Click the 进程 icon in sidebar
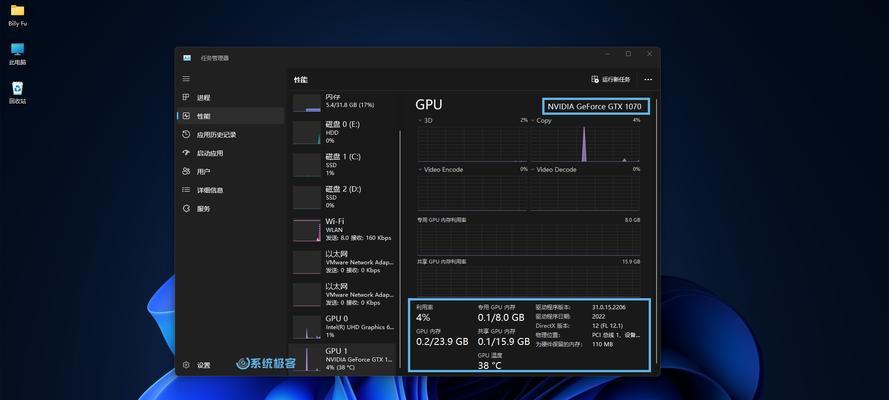Viewport: 889px width, 400px height. (186, 97)
